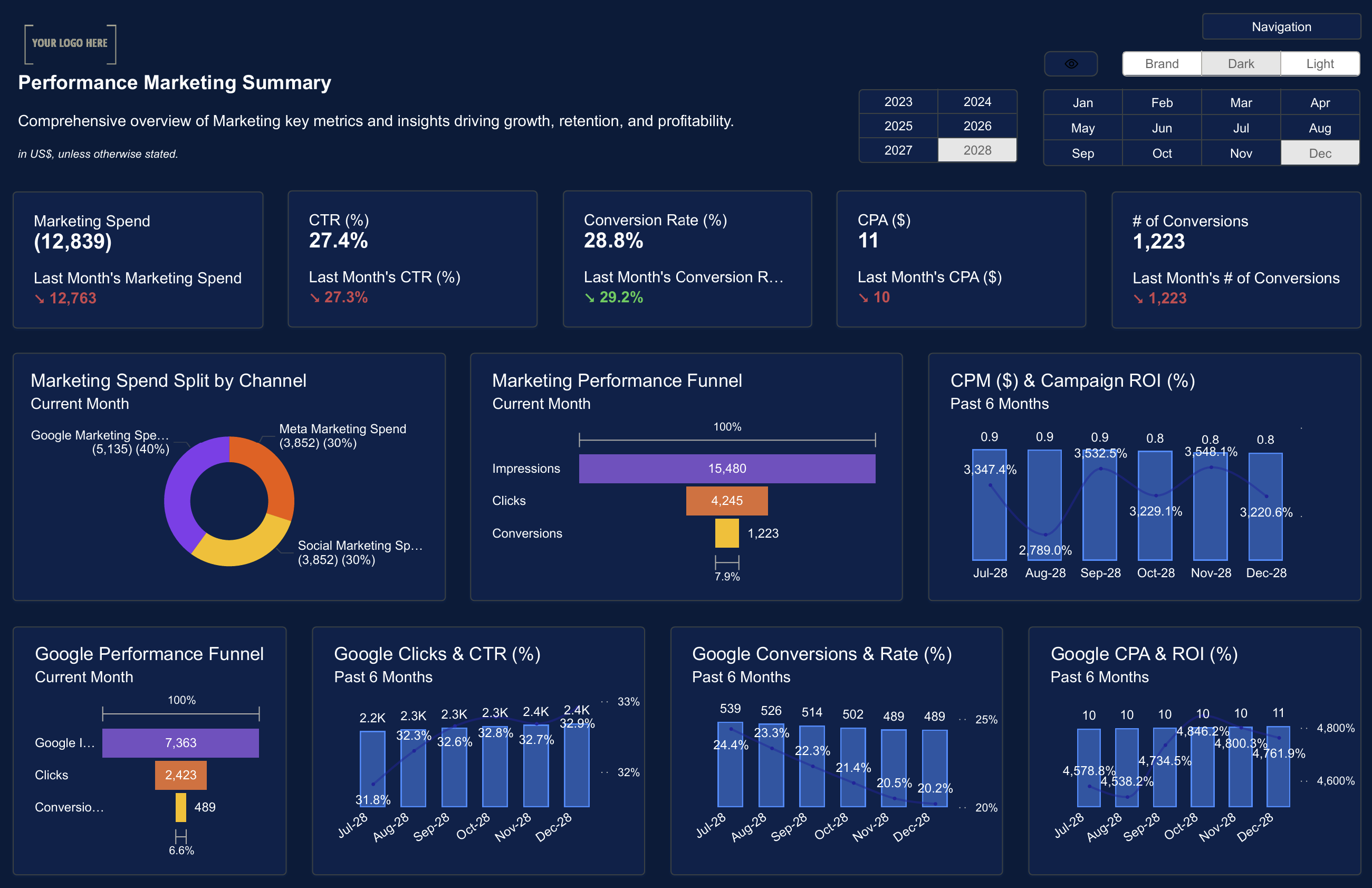
Task: Choose Jun in the month slicer
Action: 1161,128
